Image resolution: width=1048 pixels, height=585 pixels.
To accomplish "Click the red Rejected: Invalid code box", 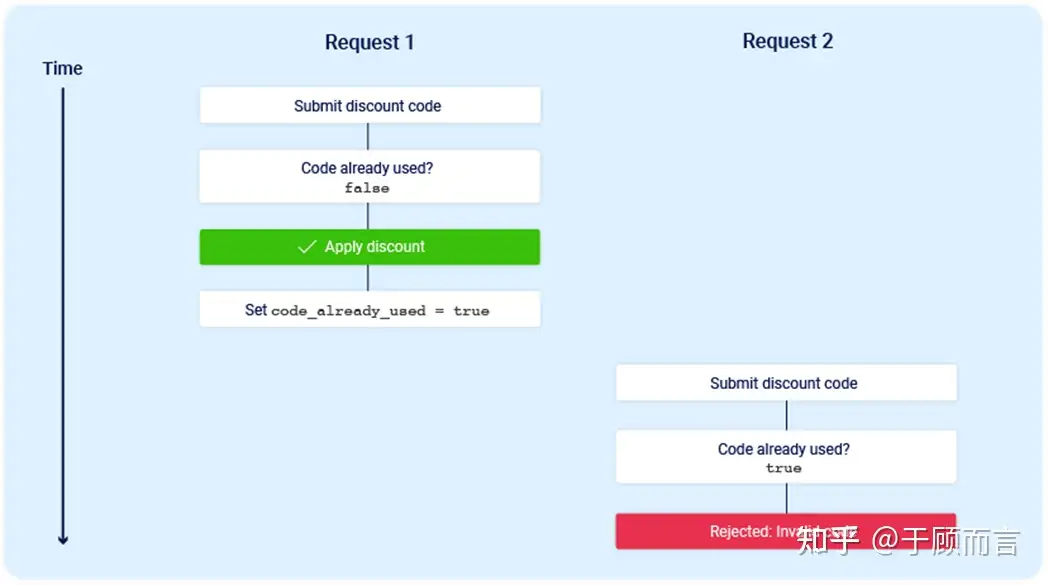I will tap(785, 532).
